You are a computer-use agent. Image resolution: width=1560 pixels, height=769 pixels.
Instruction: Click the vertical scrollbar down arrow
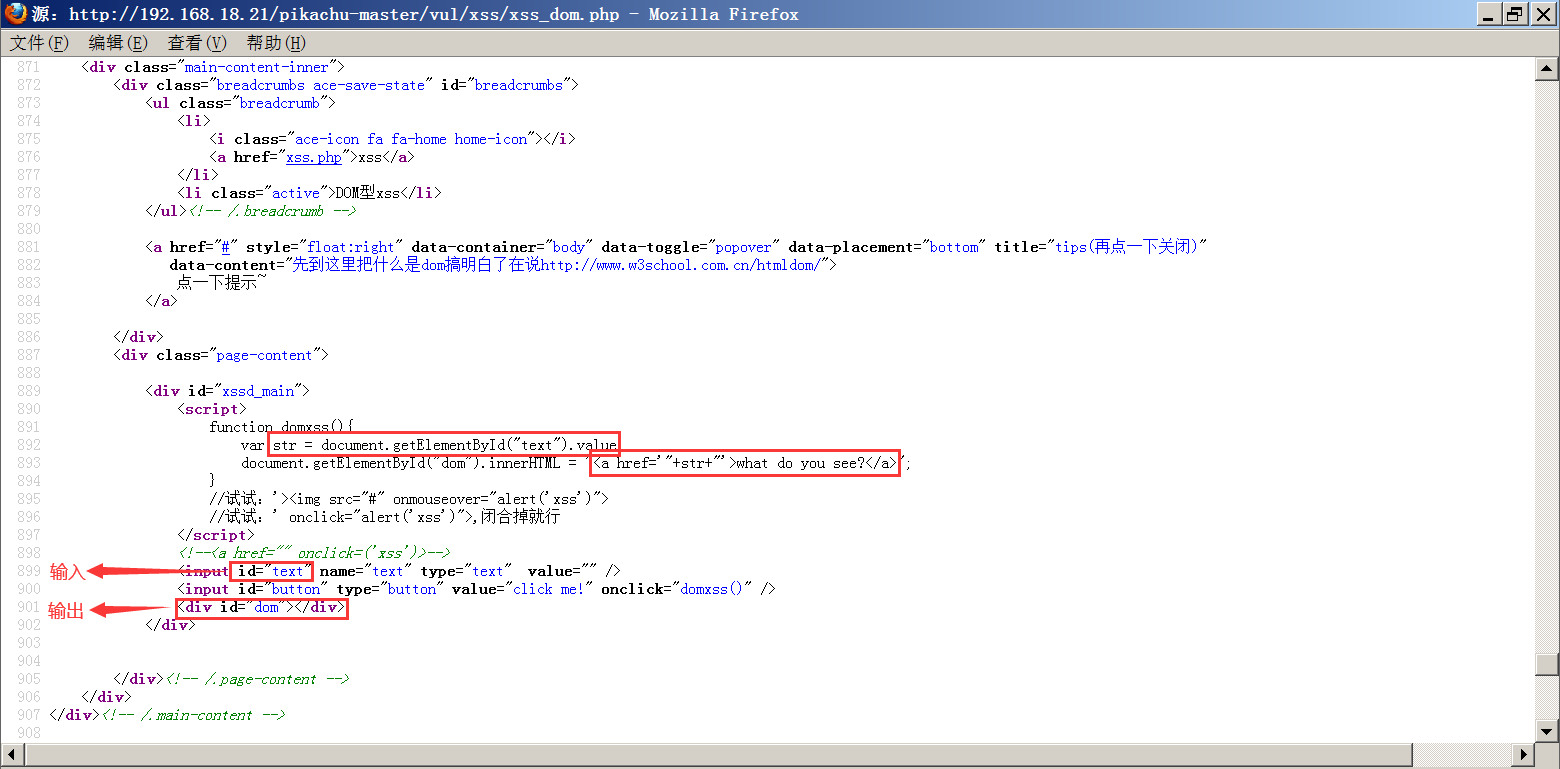(1547, 731)
